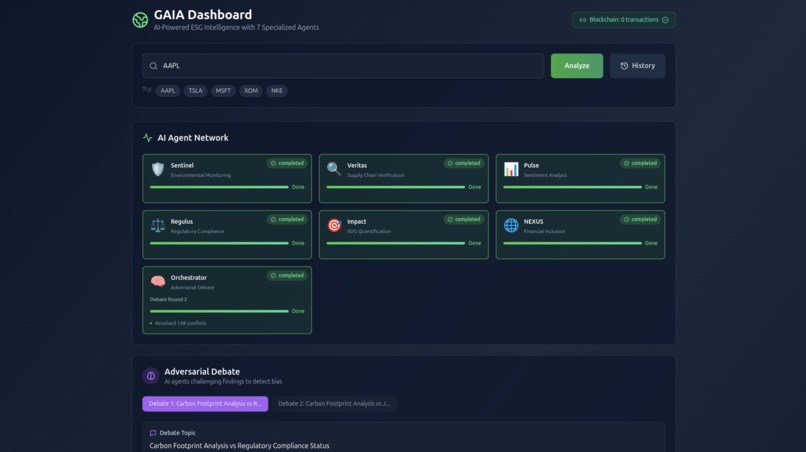Click the Carbon Footprint Analysis vs Regulatory topic text
The width and height of the screenshot is (806, 452).
(x=239, y=446)
